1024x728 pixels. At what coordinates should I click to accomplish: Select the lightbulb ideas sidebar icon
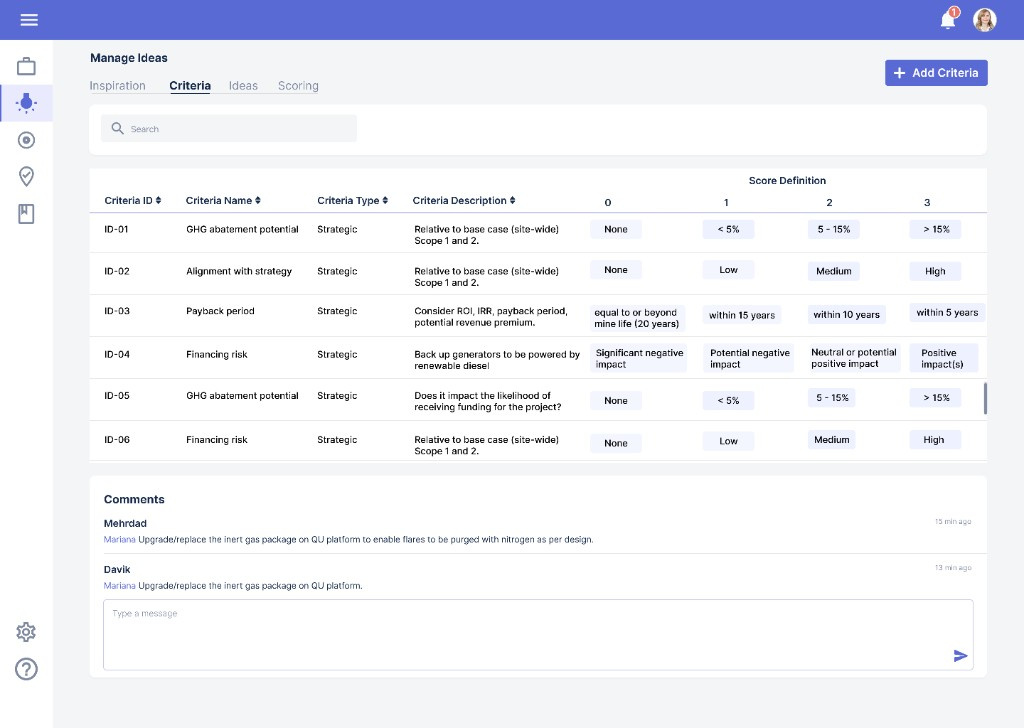click(26, 103)
